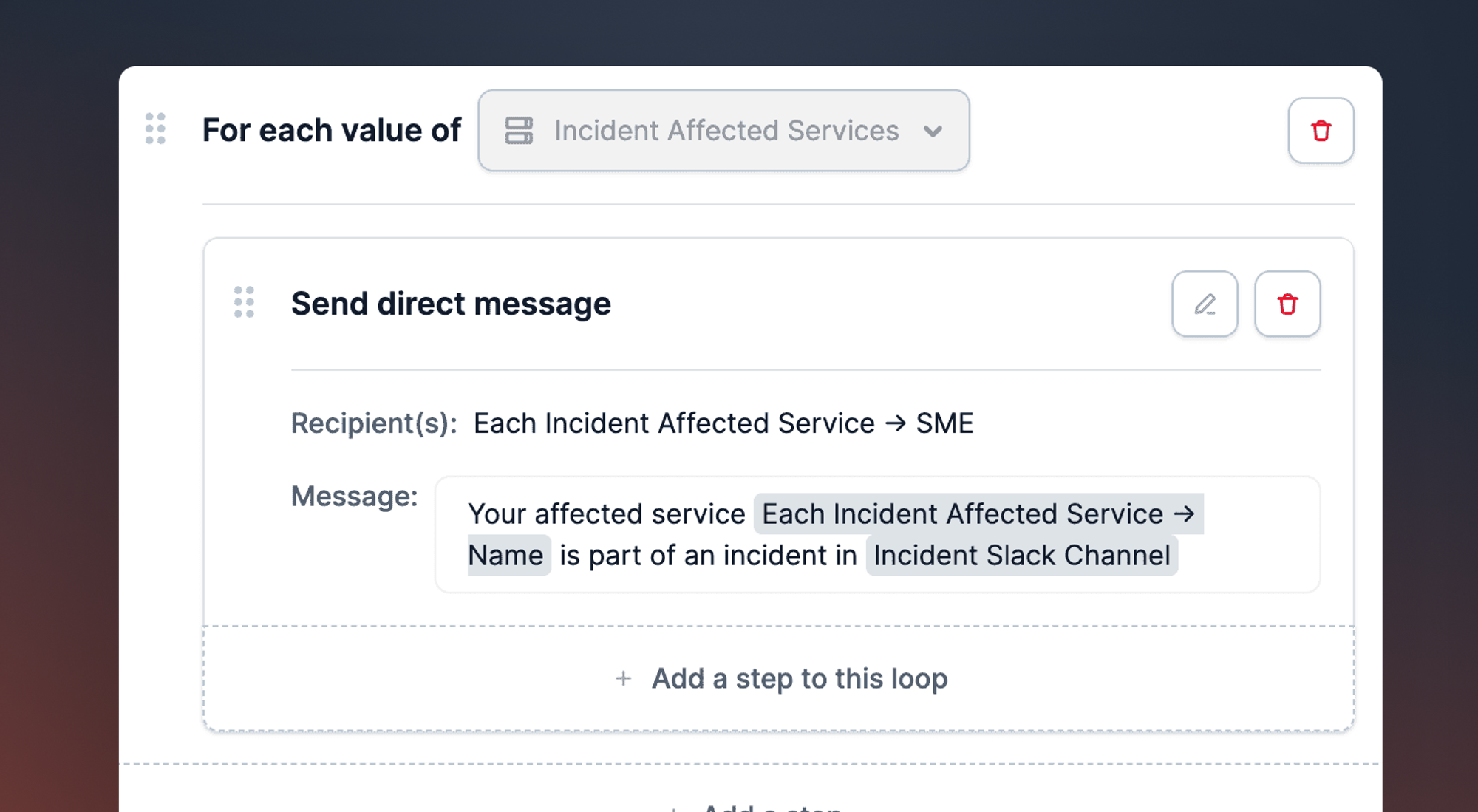Delete the Send direct message step
This screenshot has width=1478, height=812.
coord(1287,304)
